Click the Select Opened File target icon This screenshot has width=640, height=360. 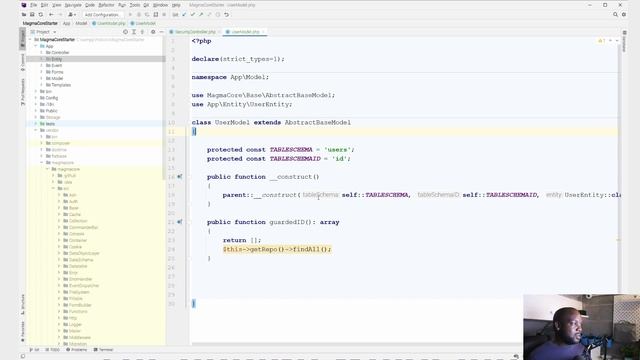pyautogui.click(x=125, y=32)
